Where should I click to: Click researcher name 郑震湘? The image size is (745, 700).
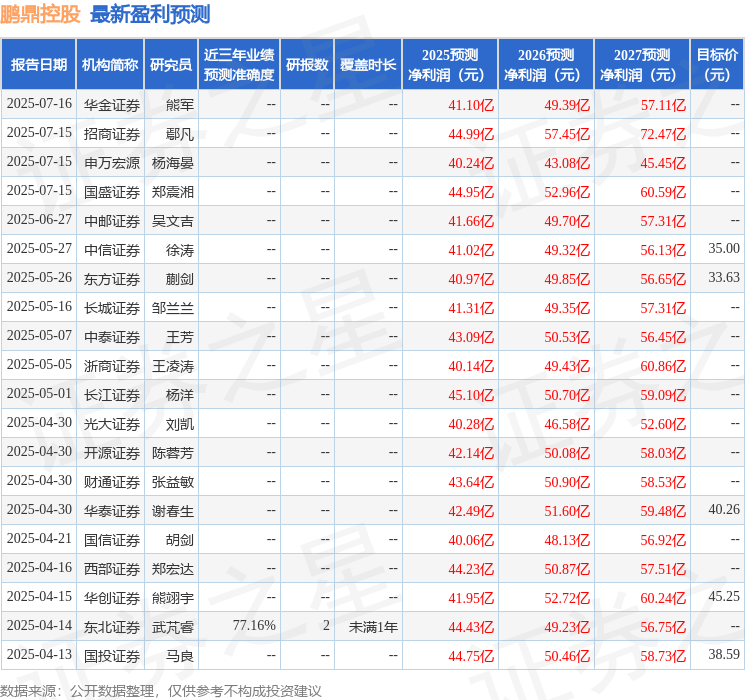(x=173, y=192)
